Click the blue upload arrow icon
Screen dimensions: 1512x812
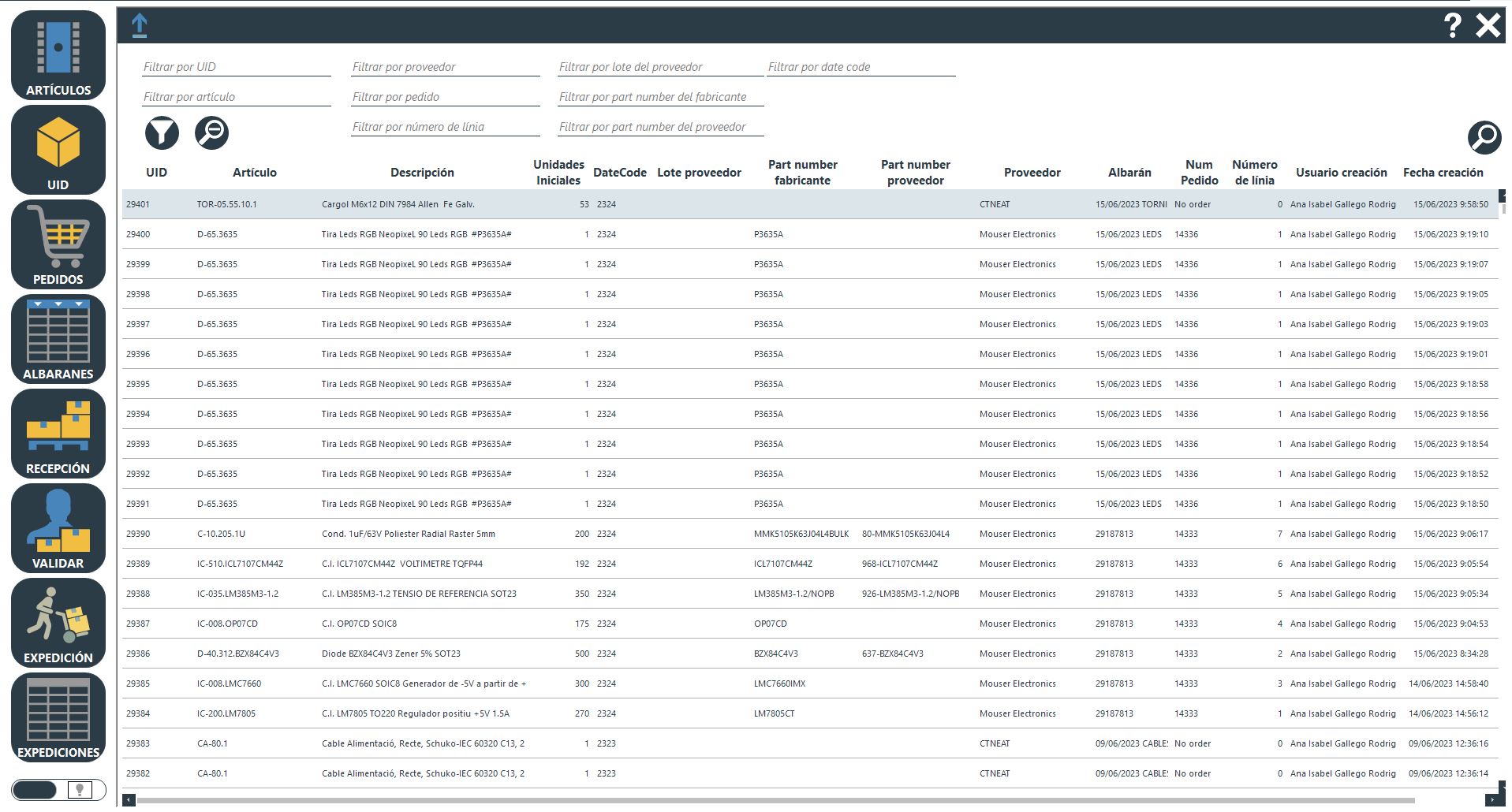140,25
